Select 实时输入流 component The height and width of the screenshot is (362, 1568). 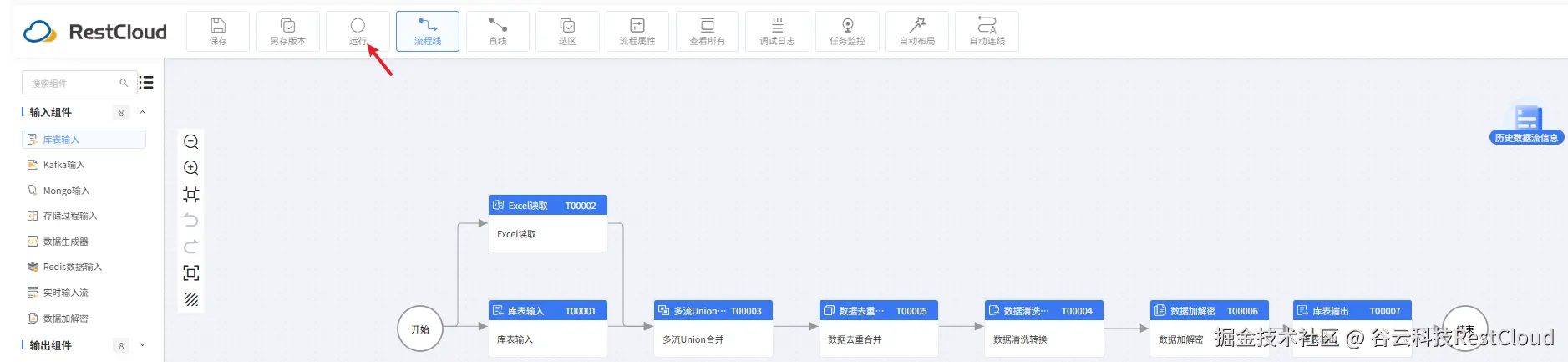pos(84,293)
